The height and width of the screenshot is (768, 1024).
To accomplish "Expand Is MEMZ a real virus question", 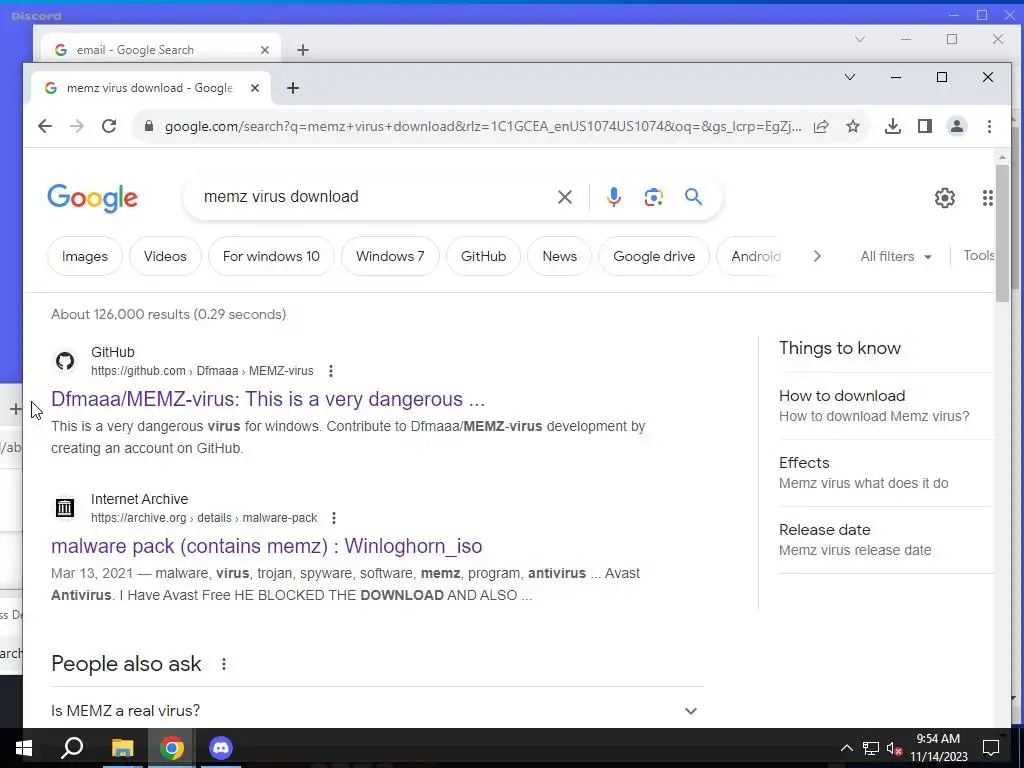I will 377,711.
